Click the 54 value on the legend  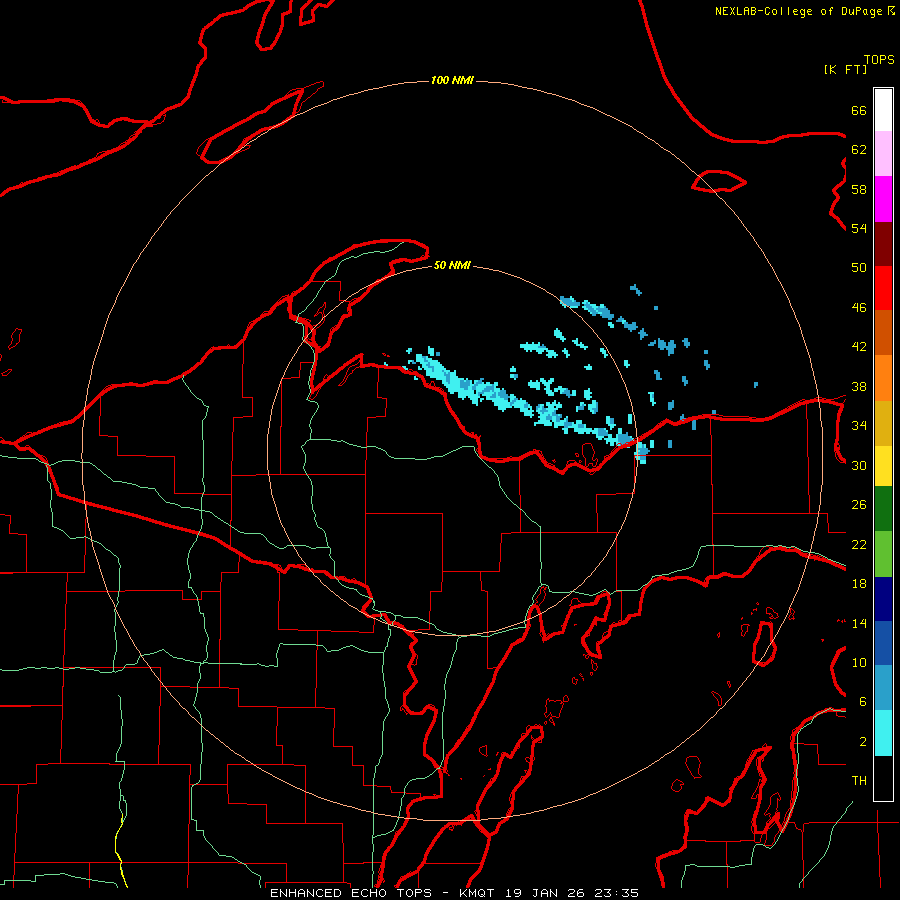[x=859, y=228]
